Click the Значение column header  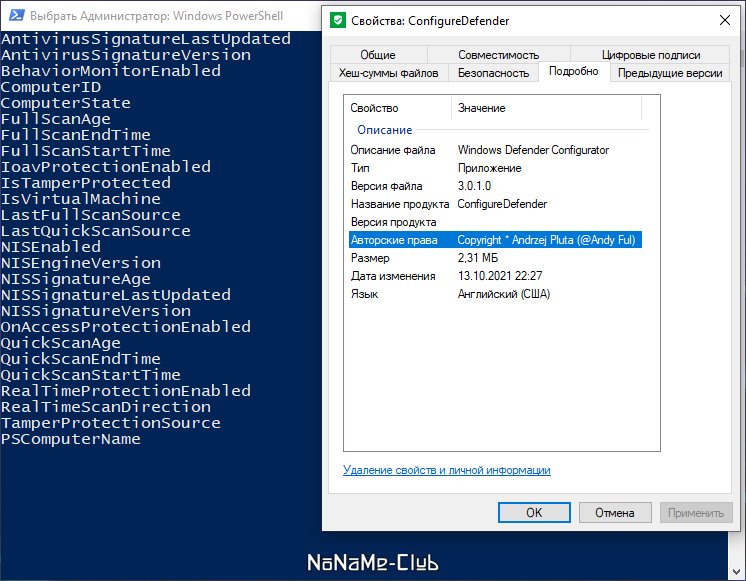pos(546,108)
